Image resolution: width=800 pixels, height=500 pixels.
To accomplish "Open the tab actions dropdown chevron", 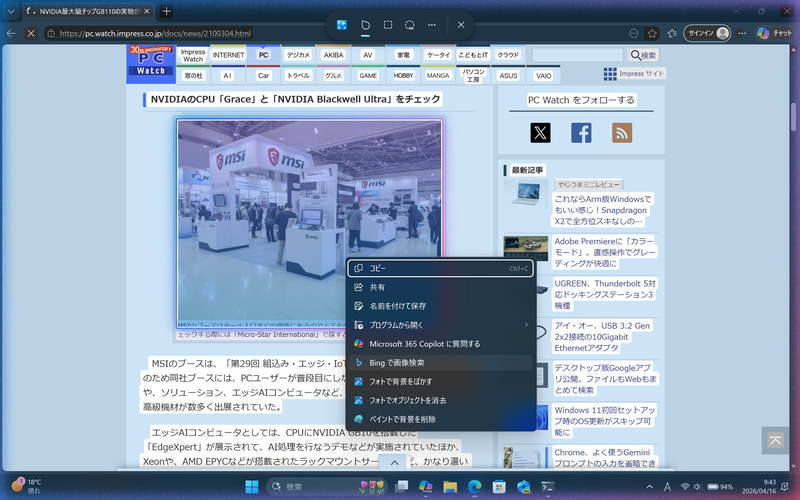I will 11,11.
